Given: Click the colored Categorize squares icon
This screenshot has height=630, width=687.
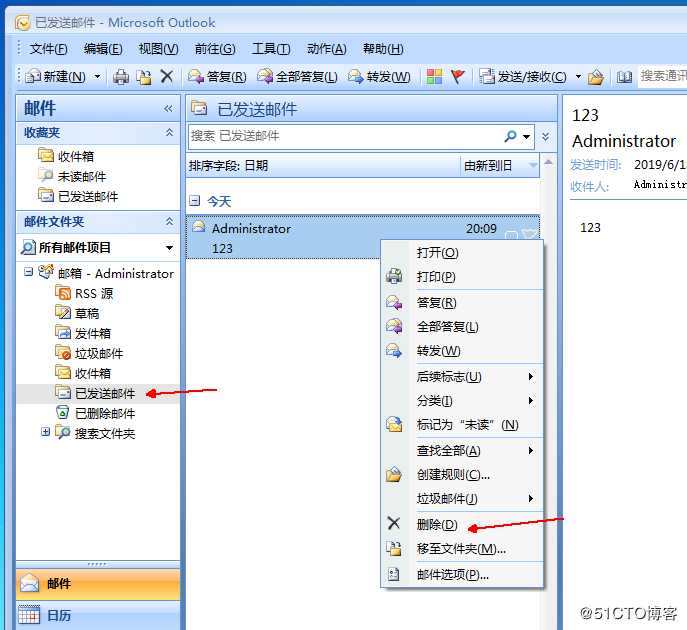Looking at the screenshot, I should tap(434, 77).
